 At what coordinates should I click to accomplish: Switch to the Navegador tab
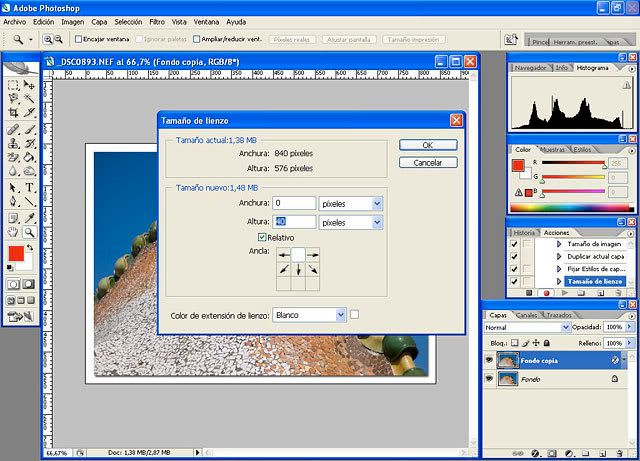coord(530,68)
